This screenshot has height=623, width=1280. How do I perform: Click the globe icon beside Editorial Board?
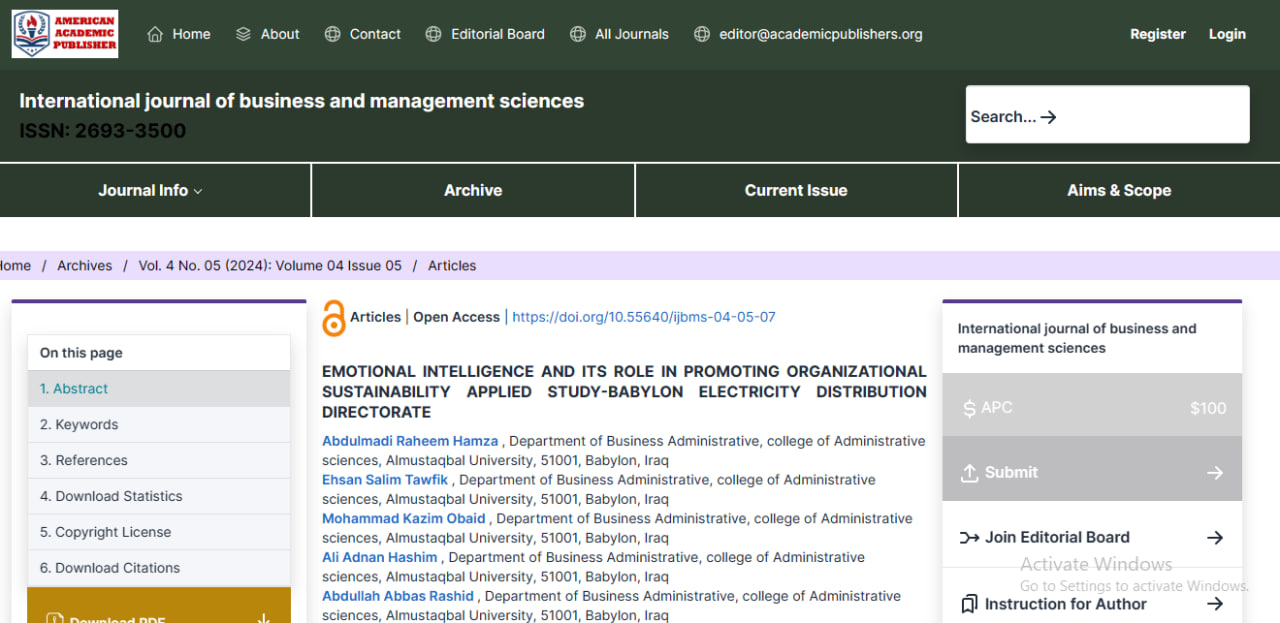[x=433, y=34]
